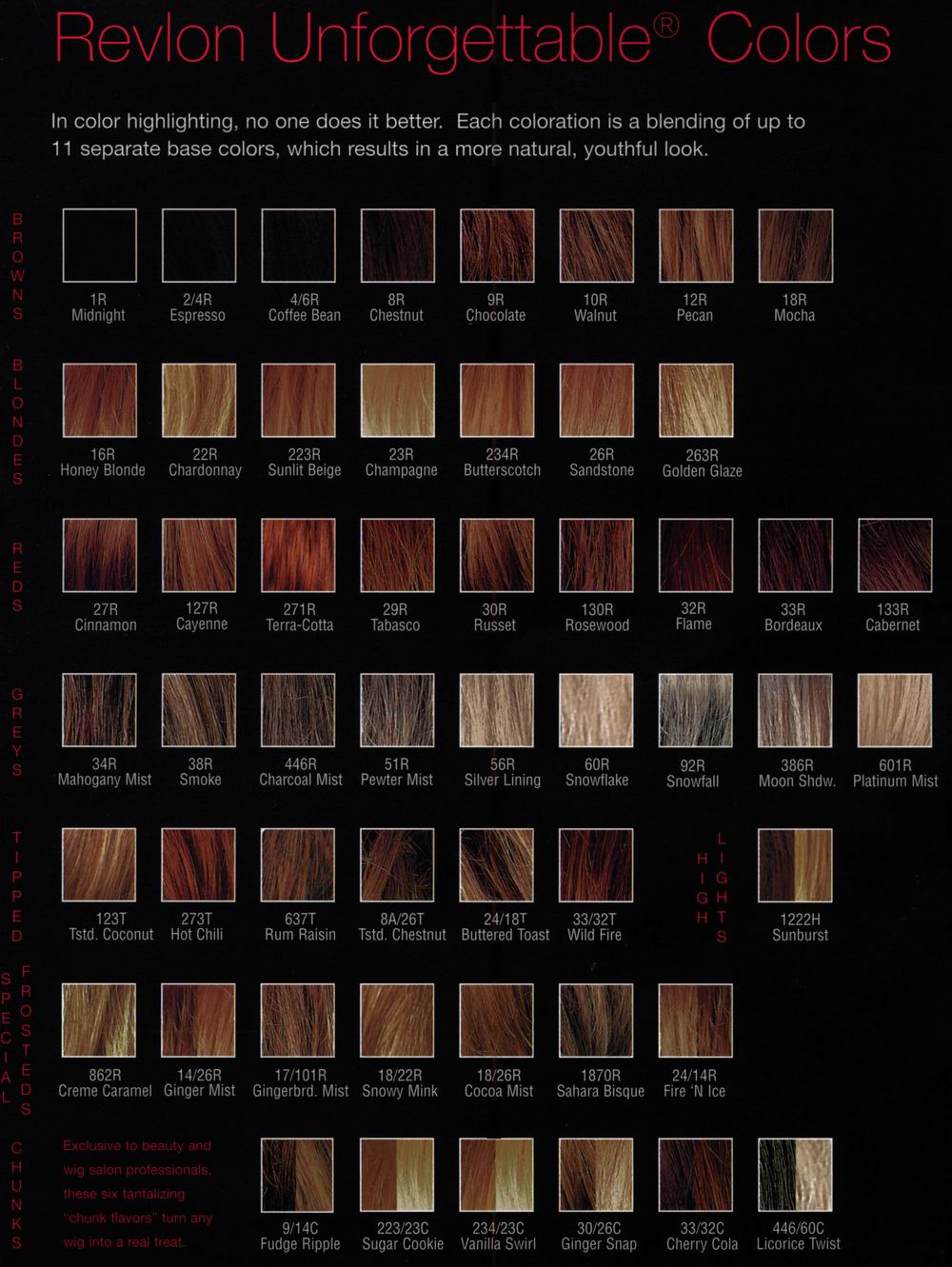
Task: Select the 30R Russet swatch
Action: [497, 555]
